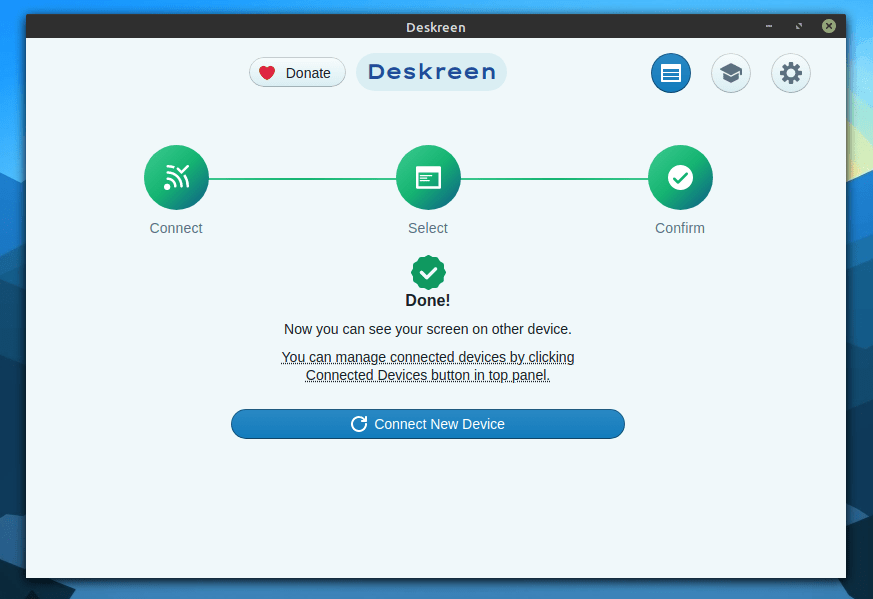
Task: Click the green Done checkmark badge
Action: (x=428, y=272)
